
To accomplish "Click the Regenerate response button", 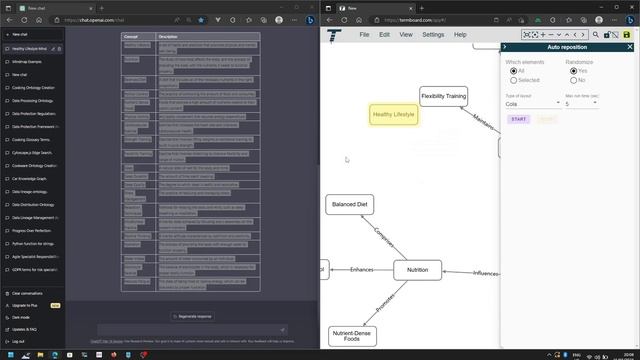I will [x=192, y=316].
